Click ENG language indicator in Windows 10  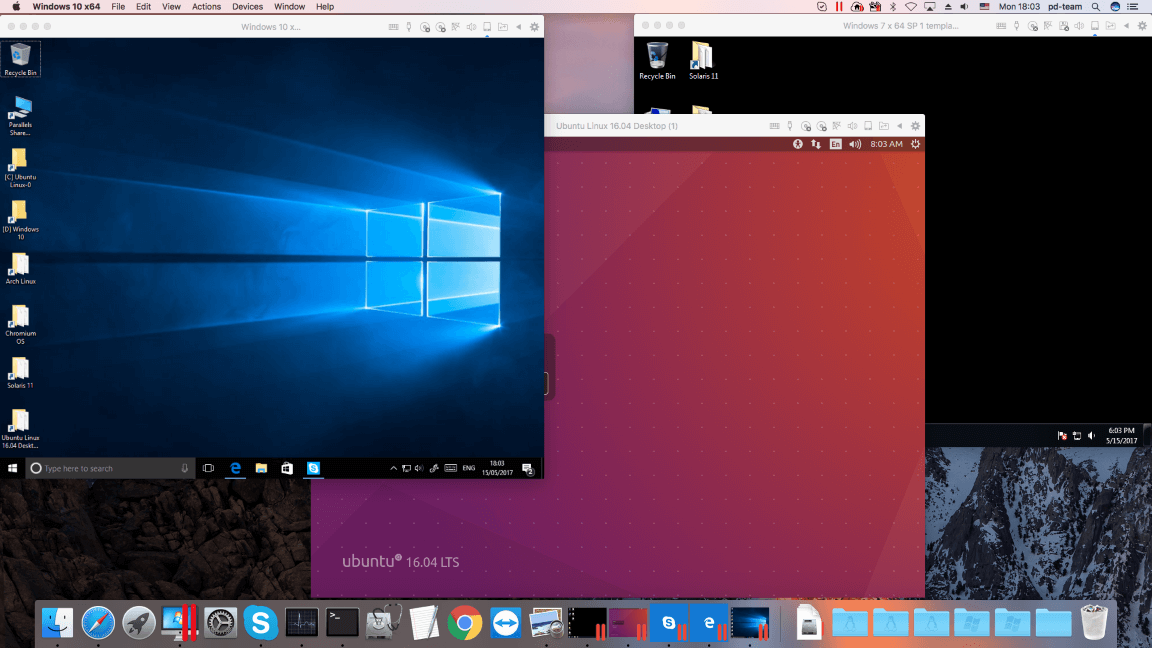pos(469,468)
